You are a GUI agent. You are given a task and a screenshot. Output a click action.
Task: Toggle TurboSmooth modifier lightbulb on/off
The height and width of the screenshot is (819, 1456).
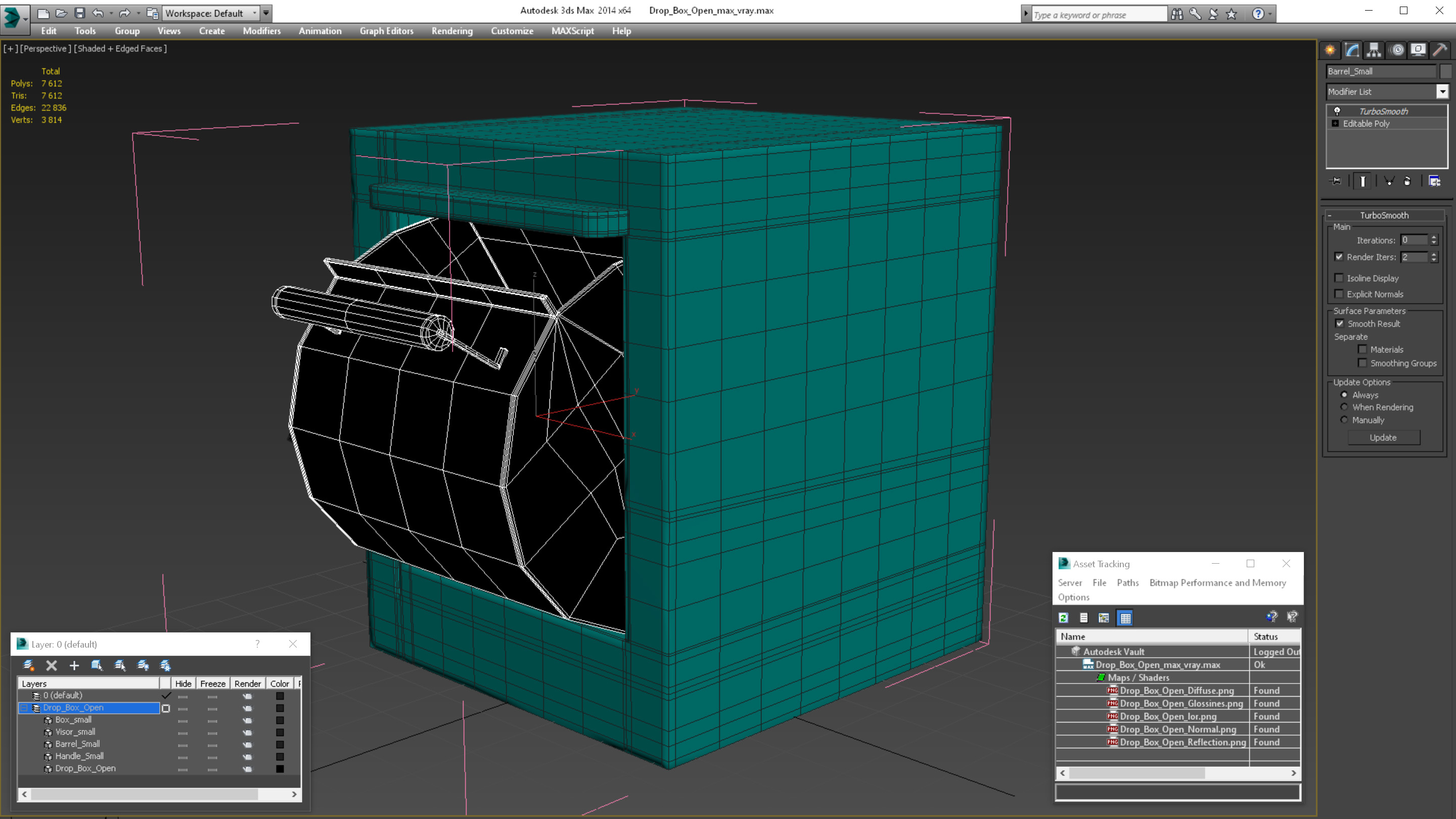(1337, 111)
